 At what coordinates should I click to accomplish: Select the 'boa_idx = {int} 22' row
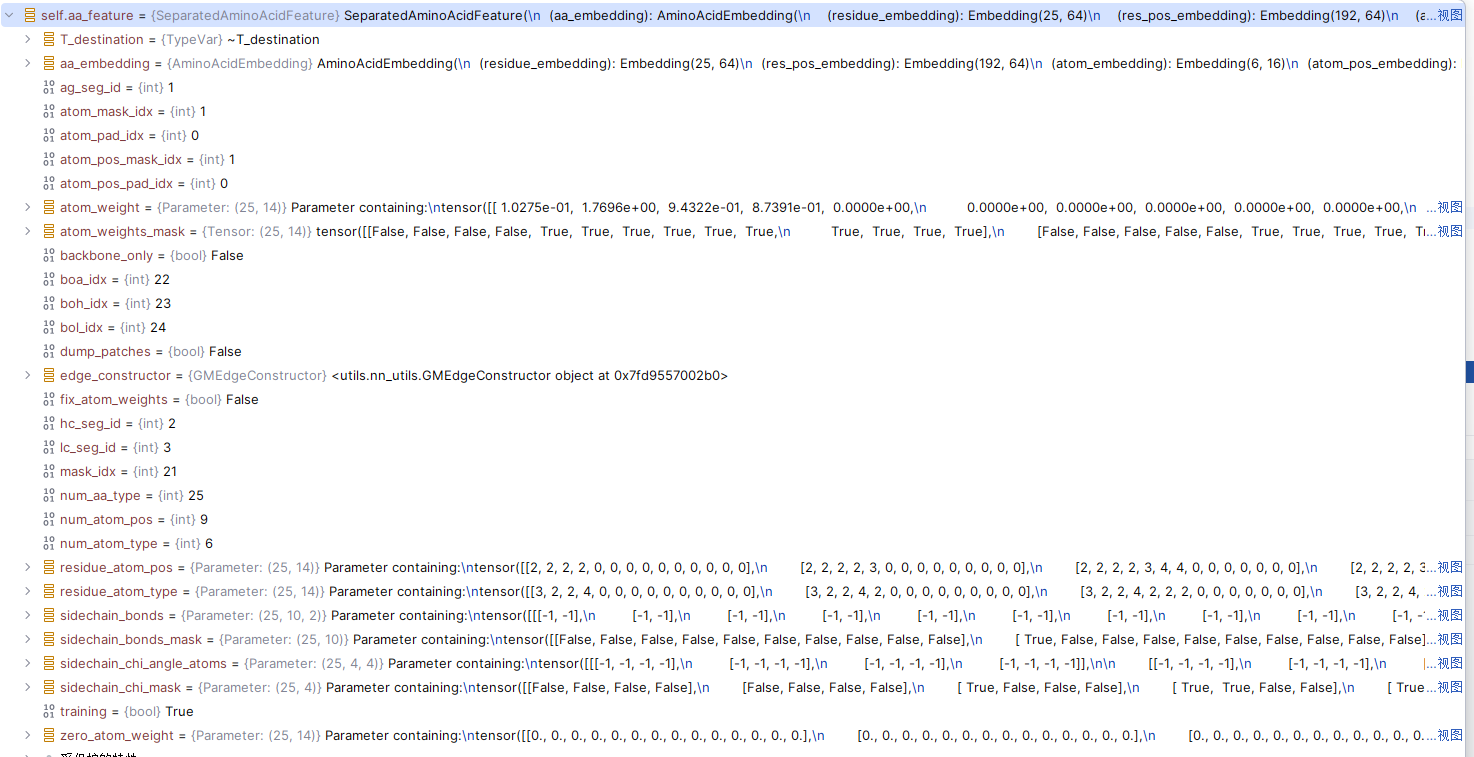coord(732,279)
